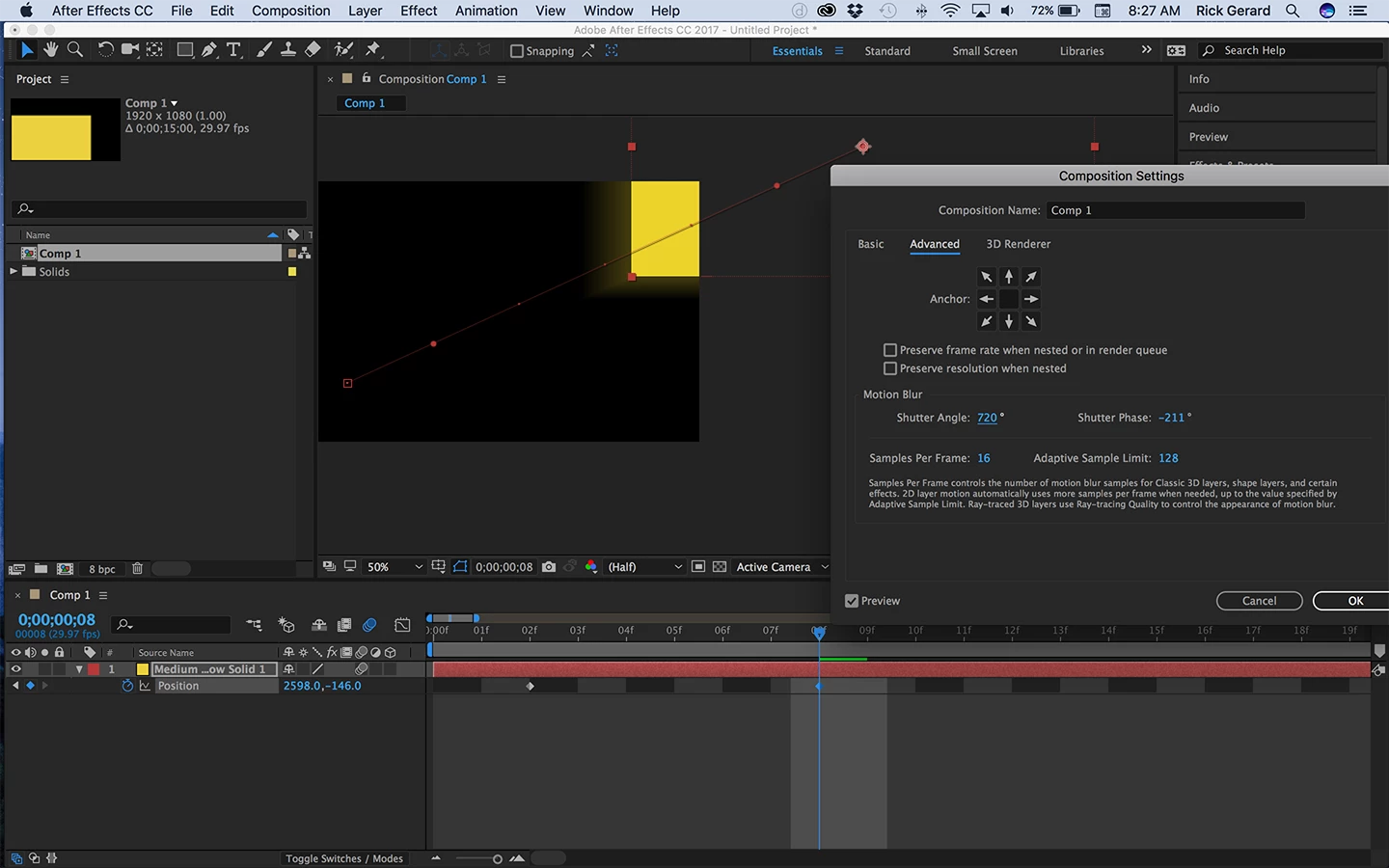Click the Shutter Phase -211 value
Image resolution: width=1389 pixels, height=868 pixels.
[1171, 418]
